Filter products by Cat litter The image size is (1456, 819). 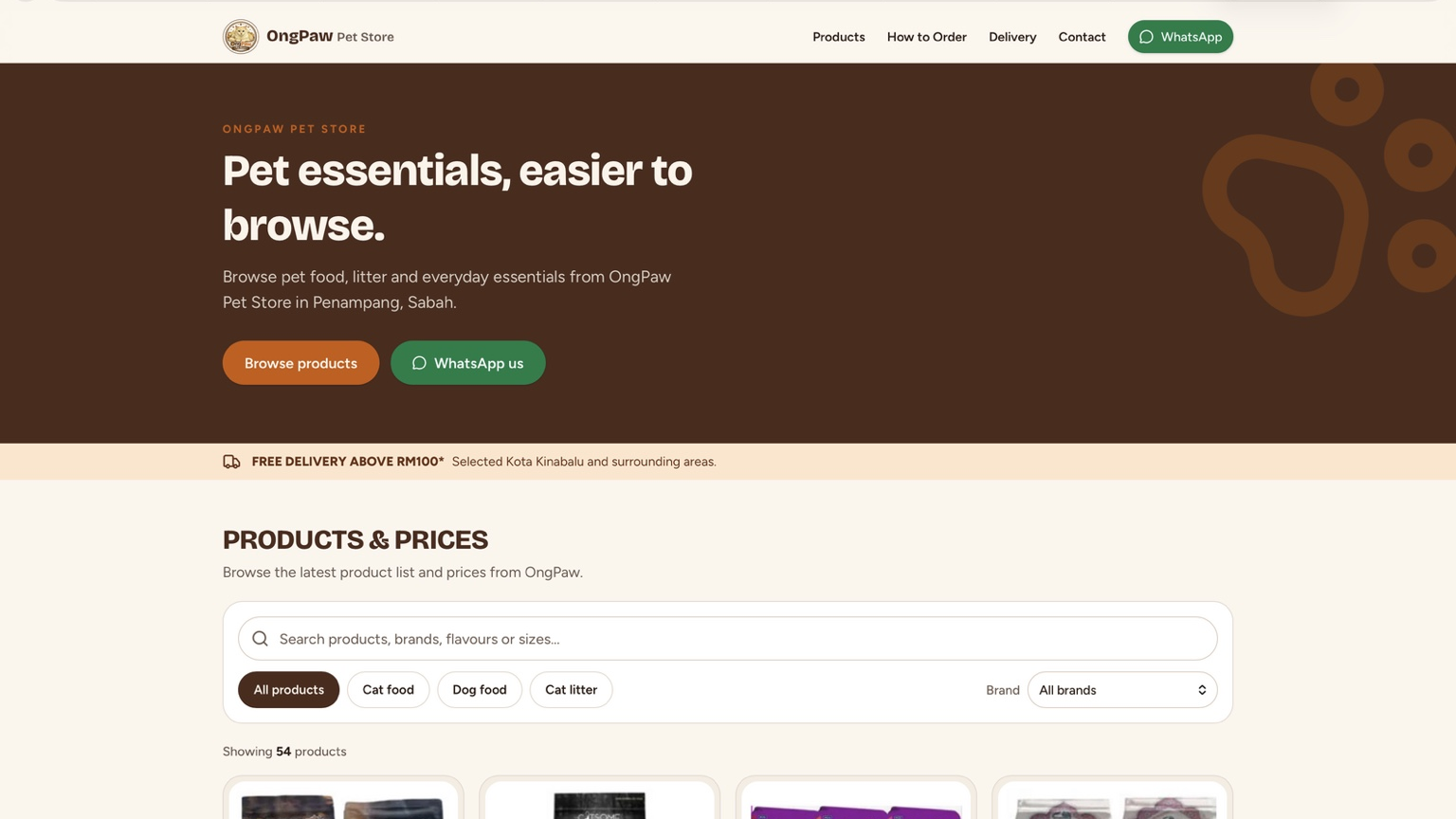pos(571,690)
